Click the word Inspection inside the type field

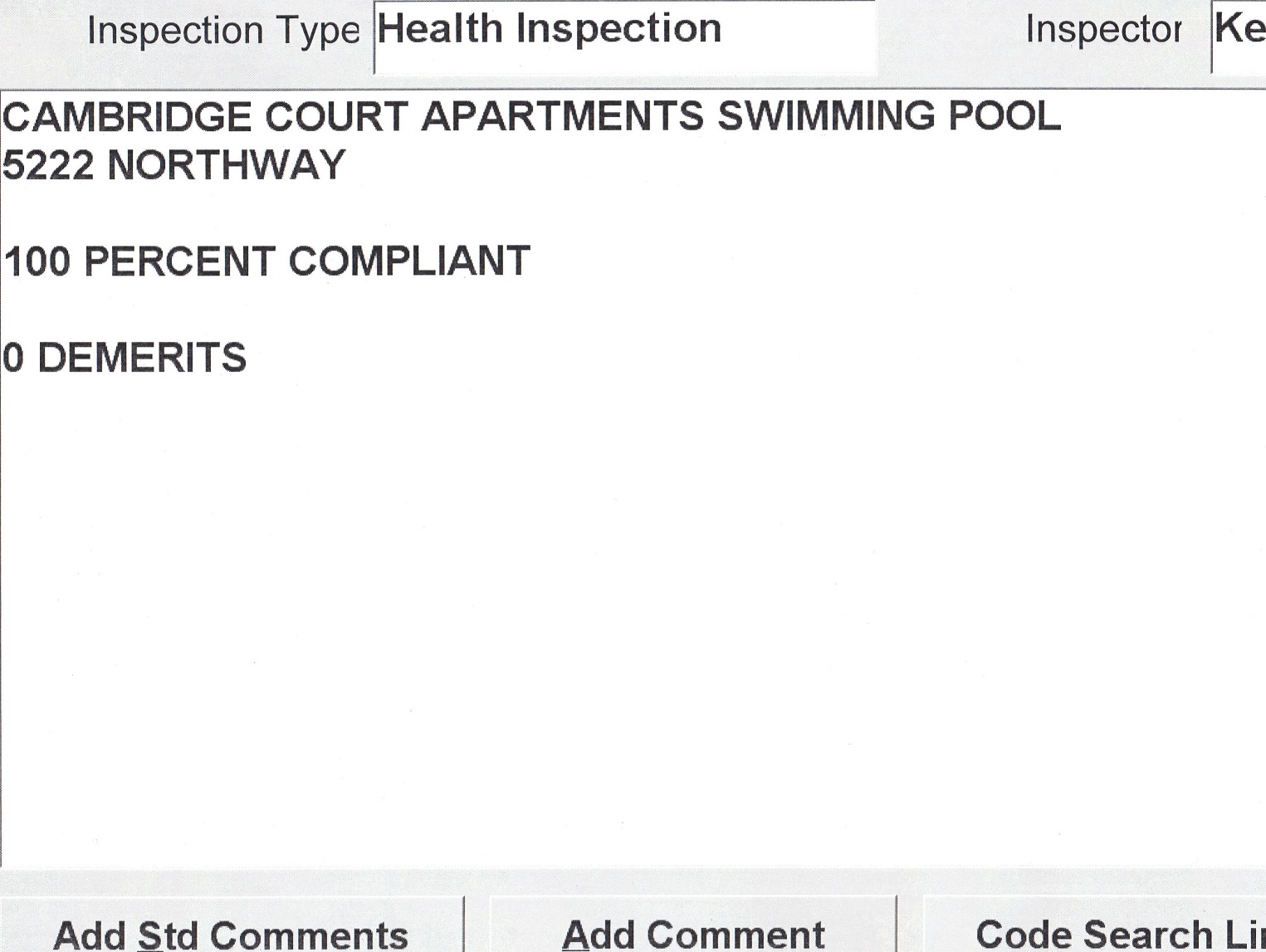click(618, 30)
